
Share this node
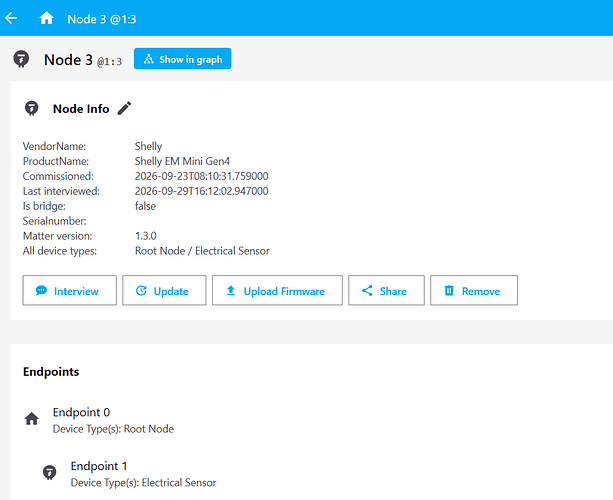386,290
